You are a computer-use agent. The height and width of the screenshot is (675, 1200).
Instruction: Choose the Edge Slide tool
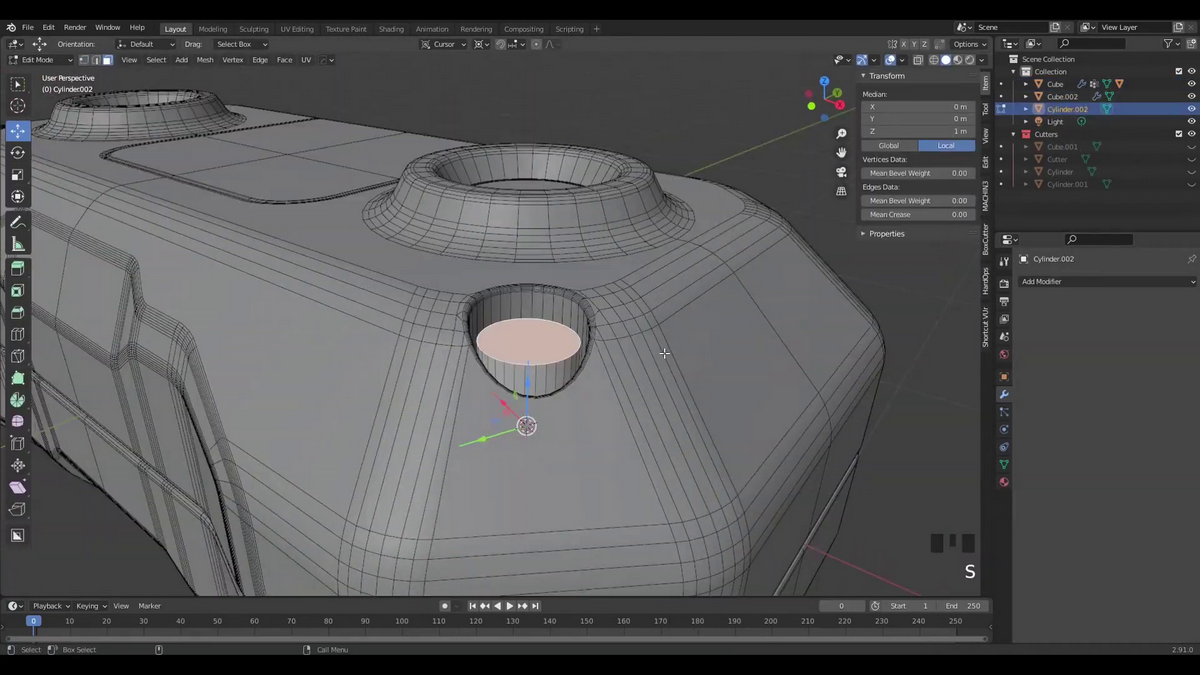pyautogui.click(x=17, y=444)
